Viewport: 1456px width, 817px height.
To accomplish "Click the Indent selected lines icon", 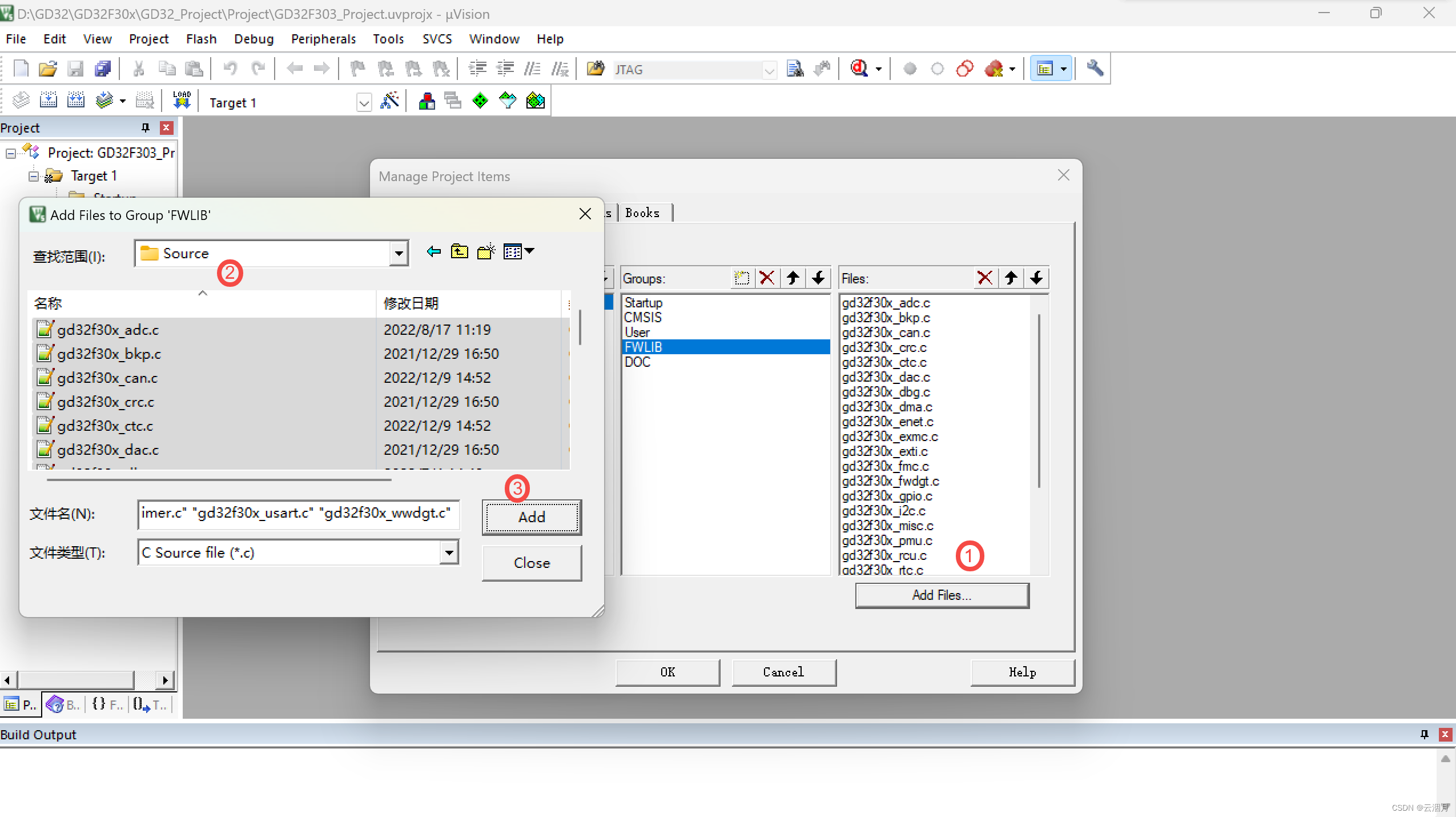I will click(x=477, y=69).
